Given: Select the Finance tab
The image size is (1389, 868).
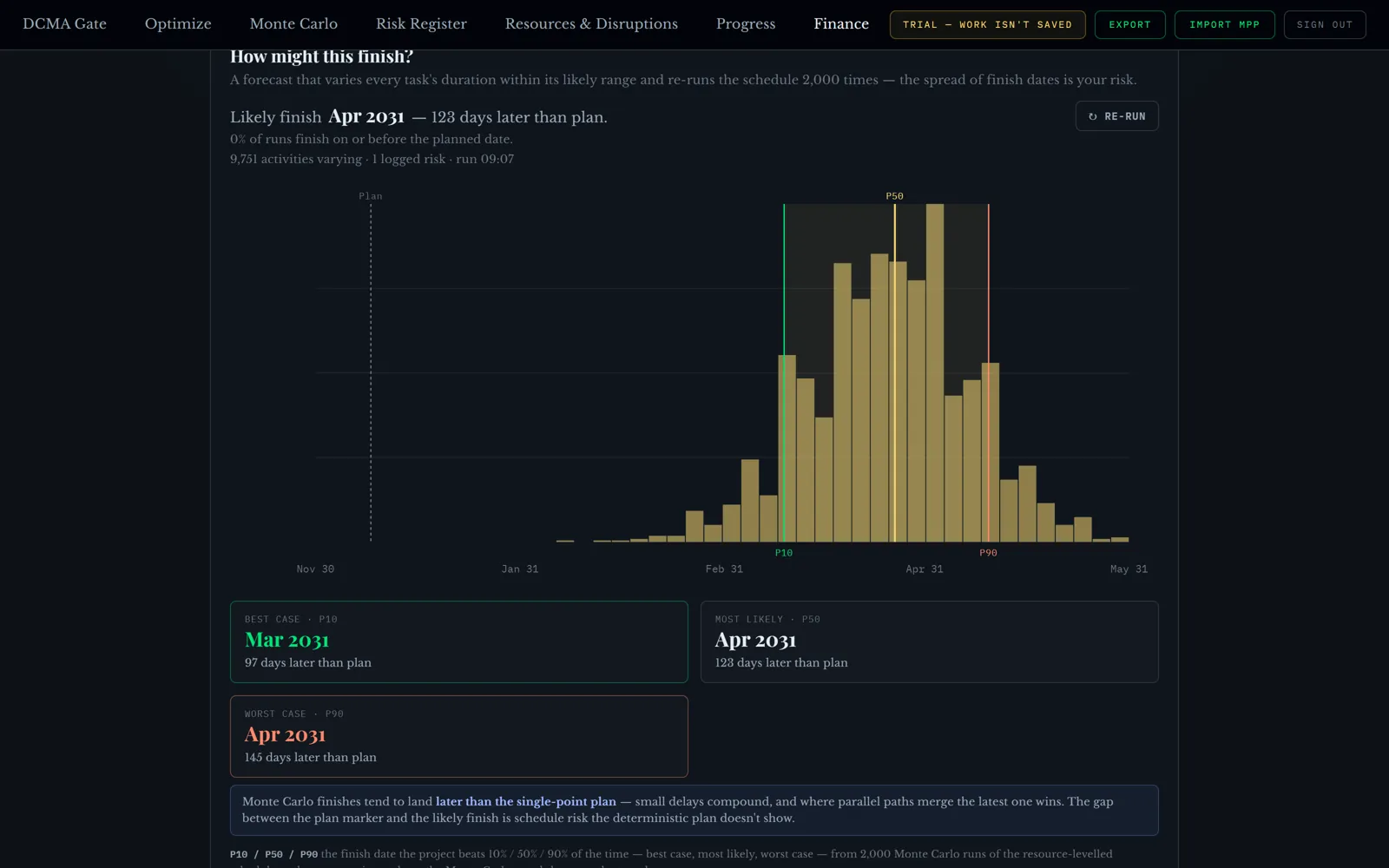Looking at the screenshot, I should (x=841, y=24).
